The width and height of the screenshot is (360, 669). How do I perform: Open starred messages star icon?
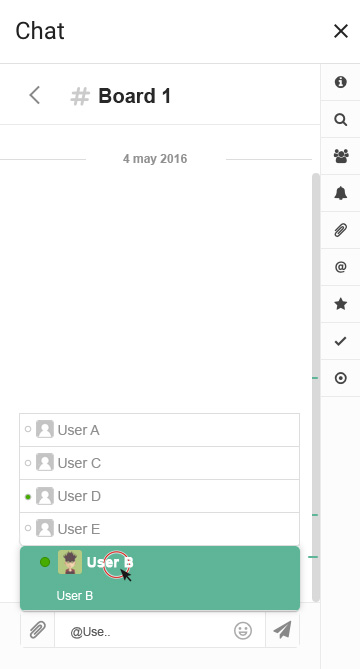(340, 304)
